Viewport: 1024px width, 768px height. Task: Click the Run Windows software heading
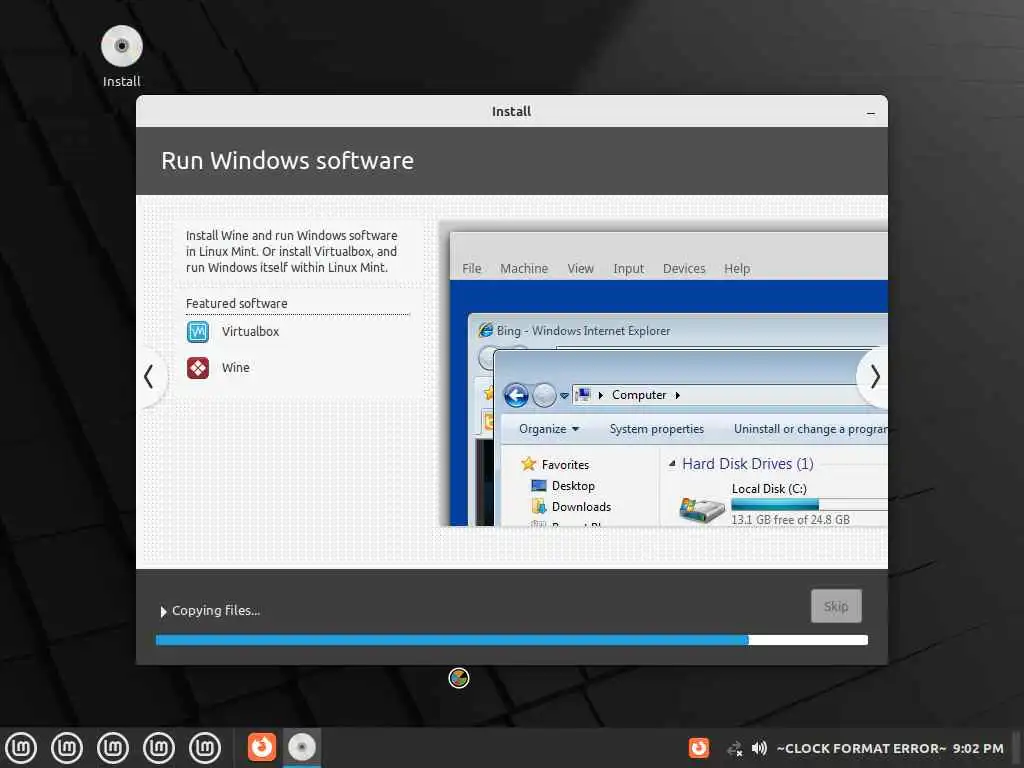pos(287,161)
